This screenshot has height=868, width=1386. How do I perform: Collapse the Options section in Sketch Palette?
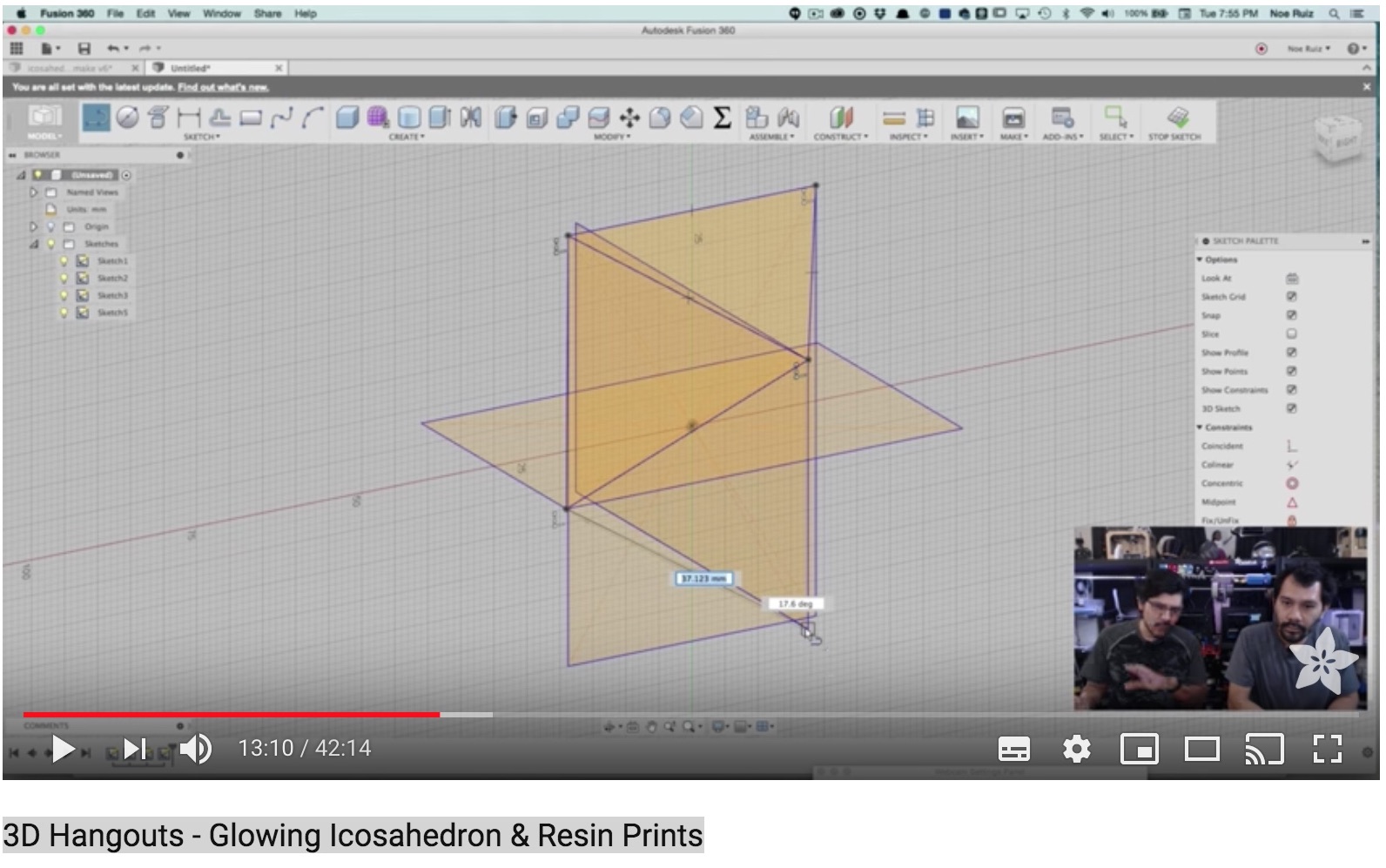click(1200, 259)
